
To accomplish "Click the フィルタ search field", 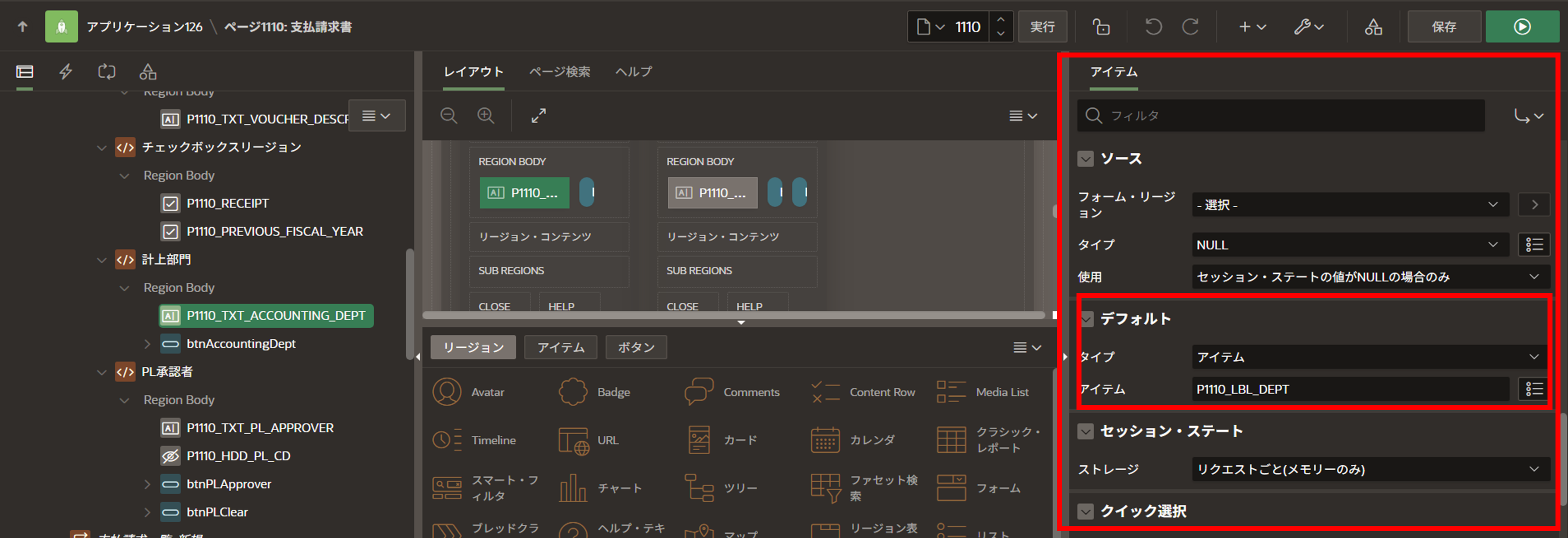I will [1284, 115].
